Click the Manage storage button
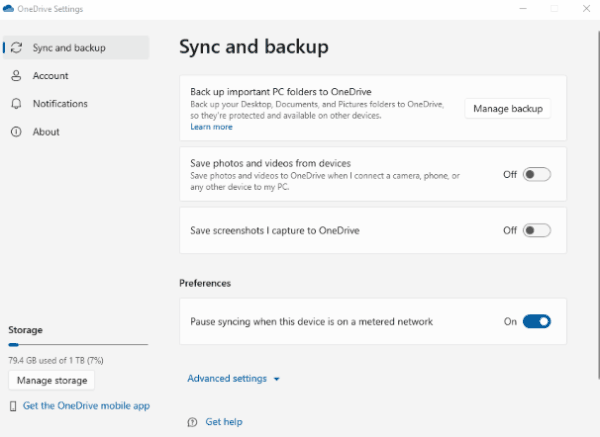The image size is (600, 437). tap(52, 380)
